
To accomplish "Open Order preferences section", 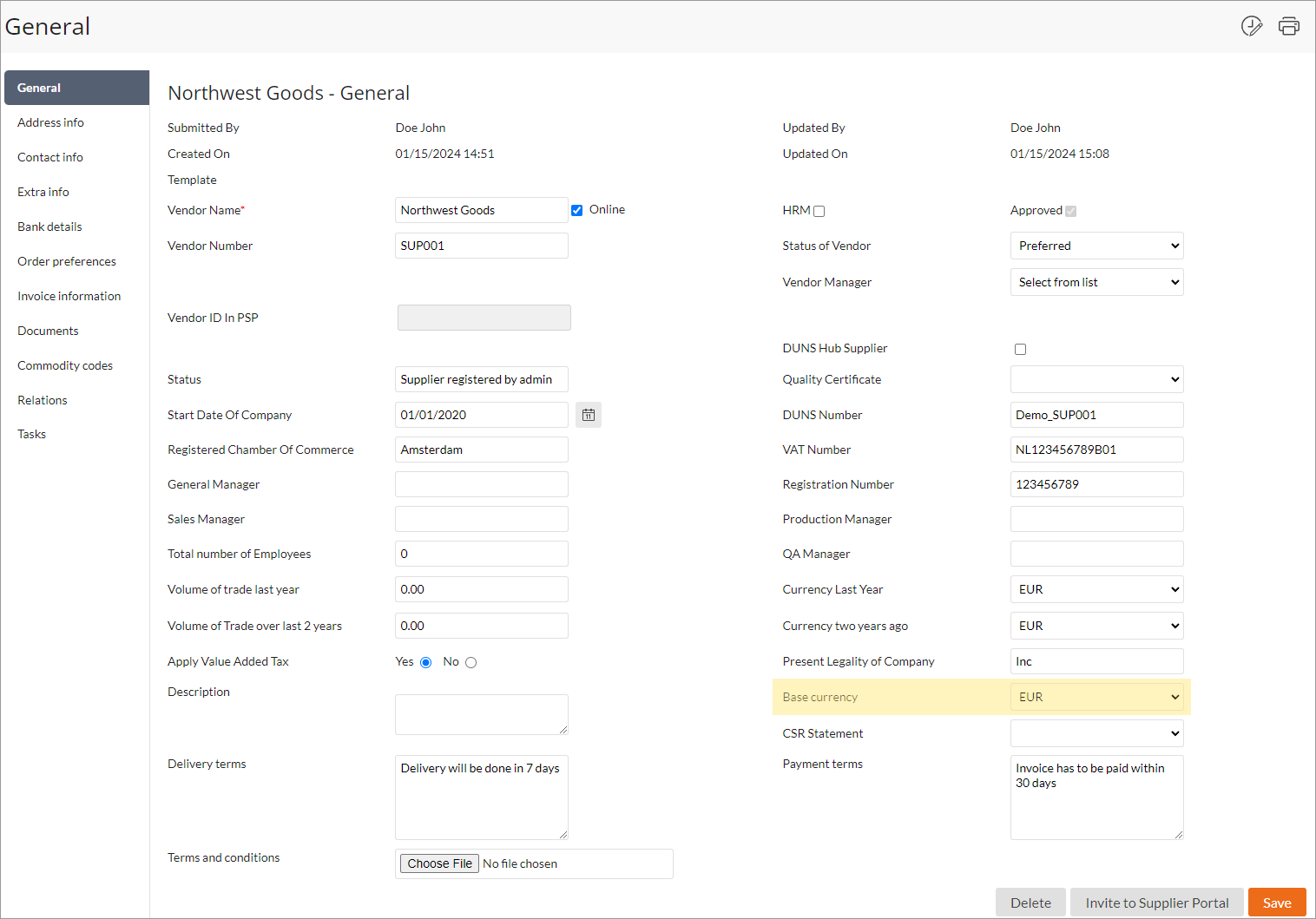I will click(x=67, y=261).
